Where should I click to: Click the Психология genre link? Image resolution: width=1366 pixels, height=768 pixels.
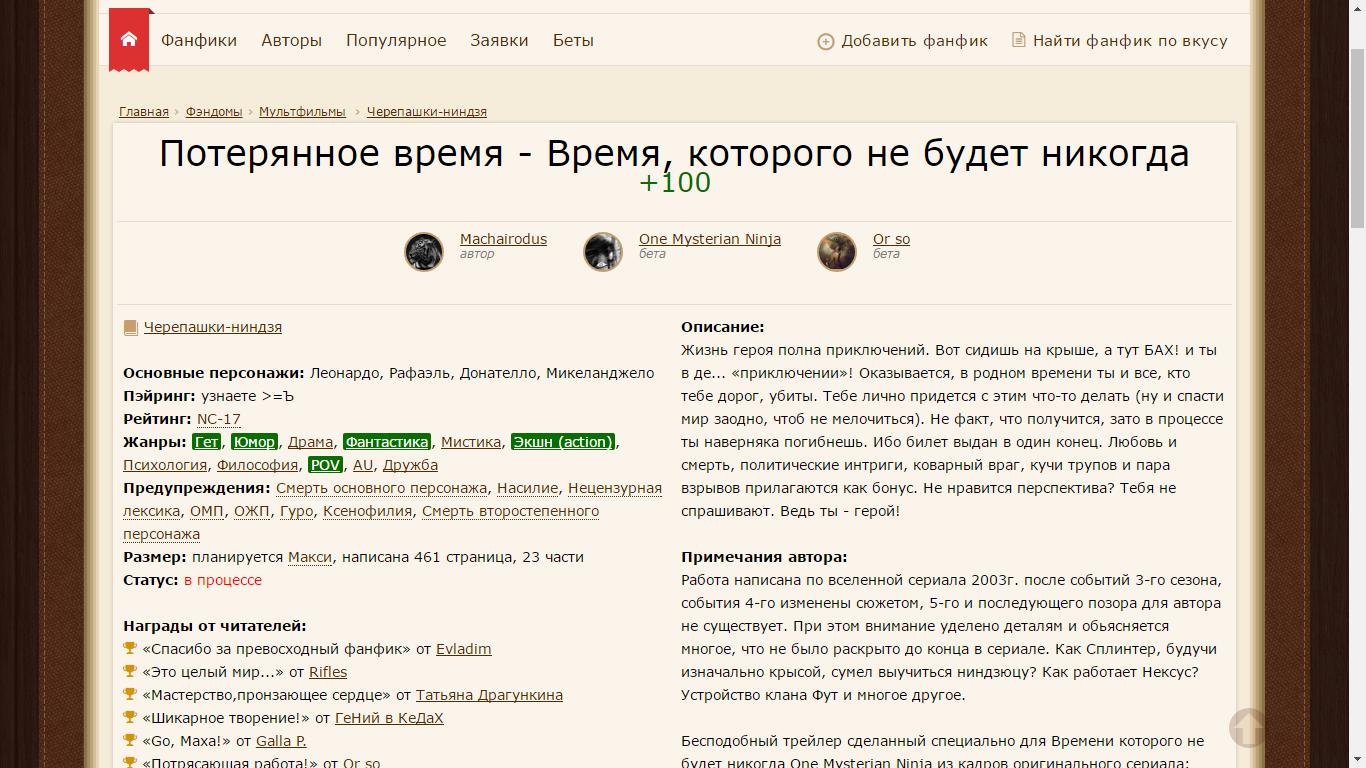165,465
